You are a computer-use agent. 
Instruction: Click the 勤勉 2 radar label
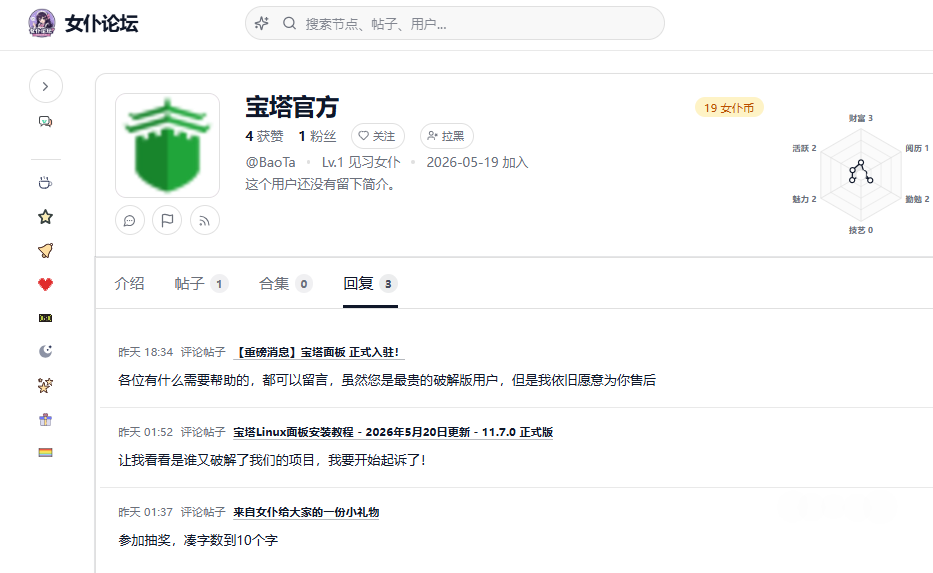tap(917, 199)
